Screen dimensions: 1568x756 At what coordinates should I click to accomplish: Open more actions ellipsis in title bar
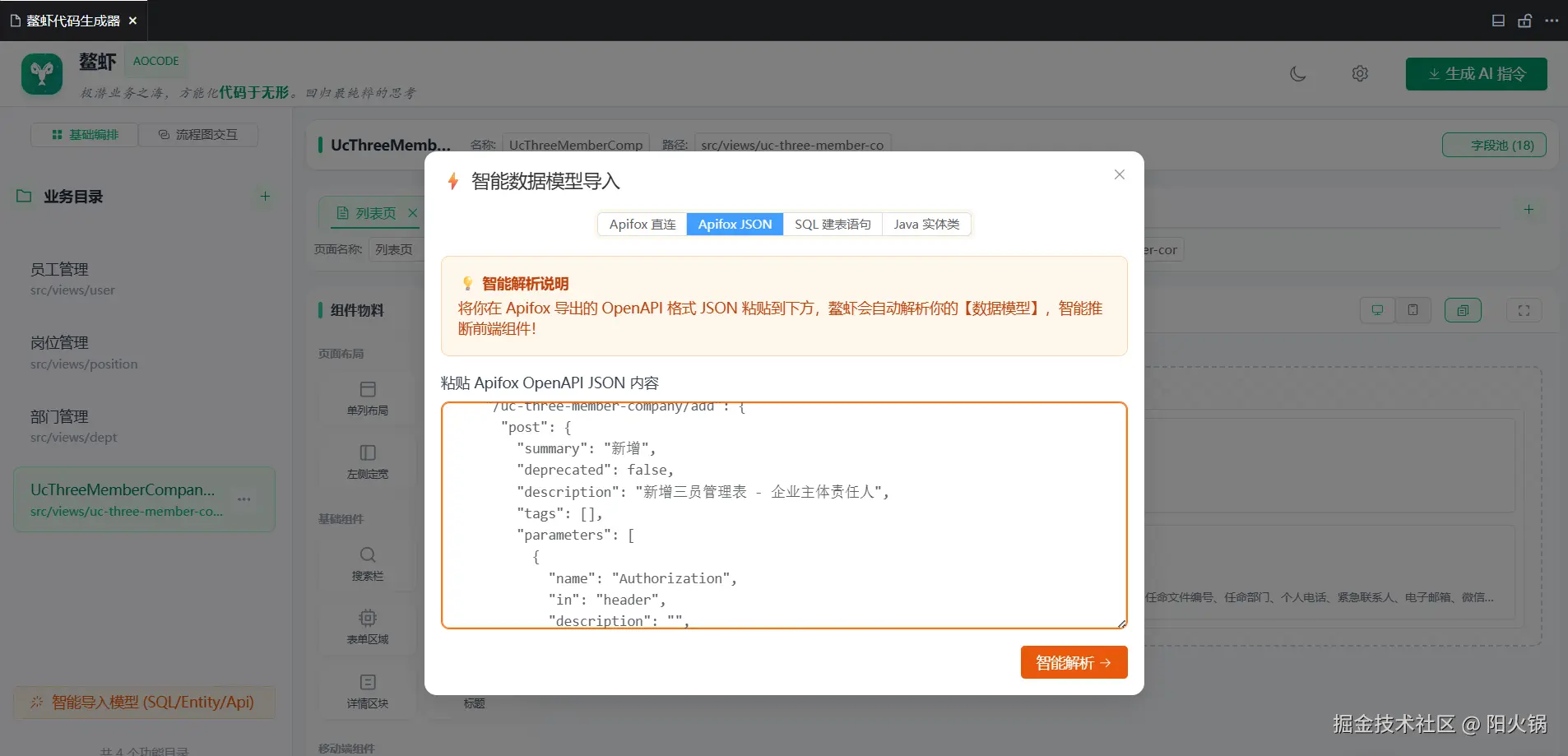click(x=1552, y=21)
